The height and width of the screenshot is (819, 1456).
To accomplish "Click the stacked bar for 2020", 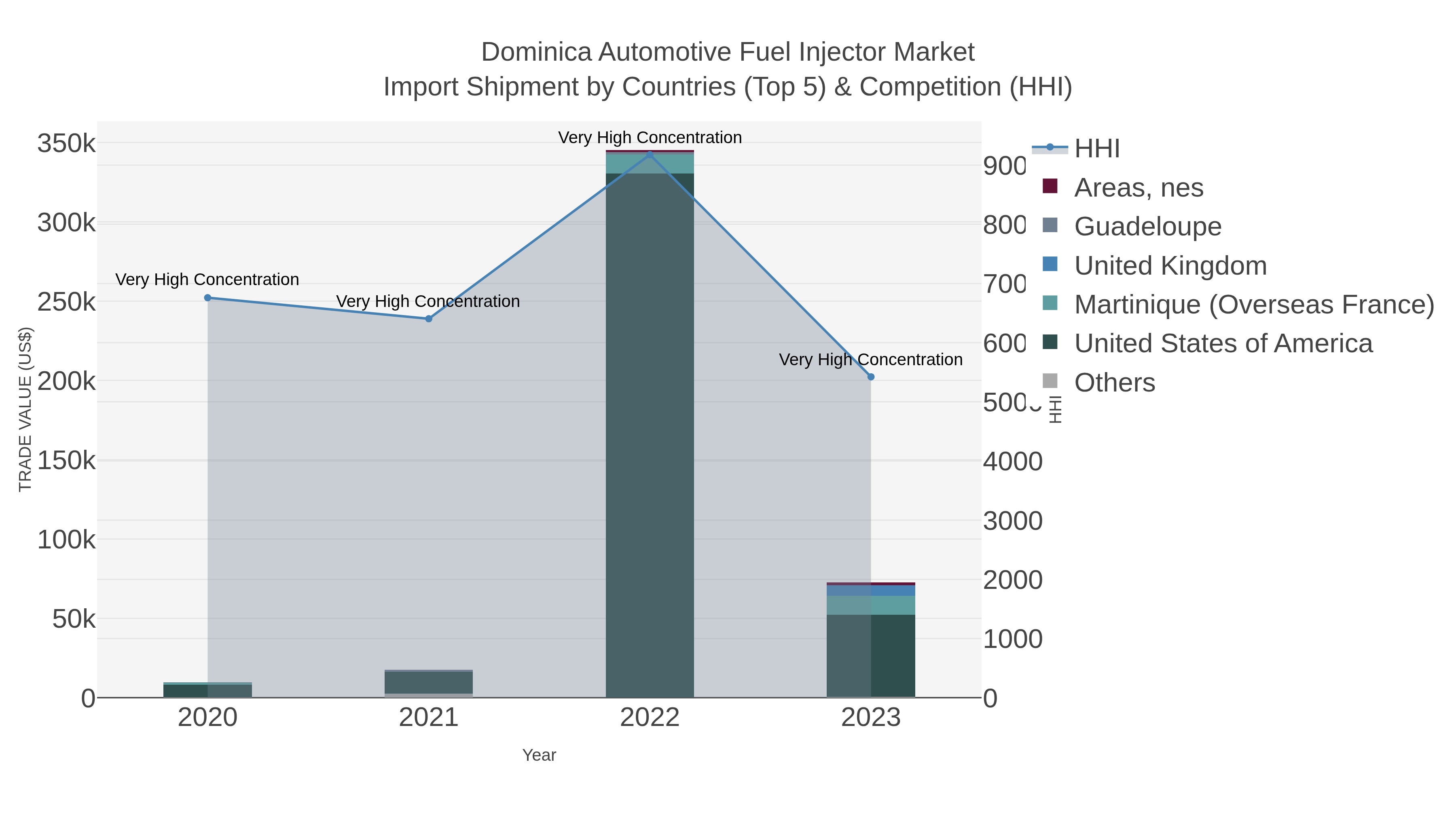I will tap(207, 690).
